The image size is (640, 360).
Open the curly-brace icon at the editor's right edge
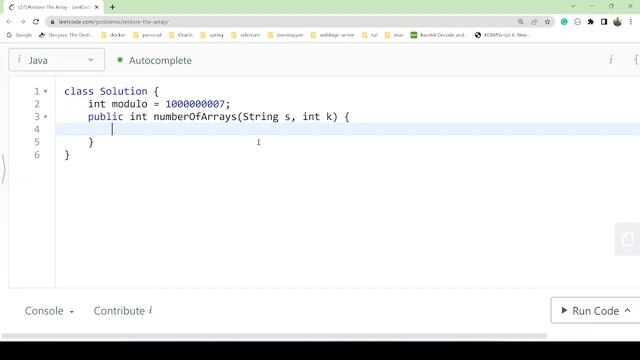[636, 60]
